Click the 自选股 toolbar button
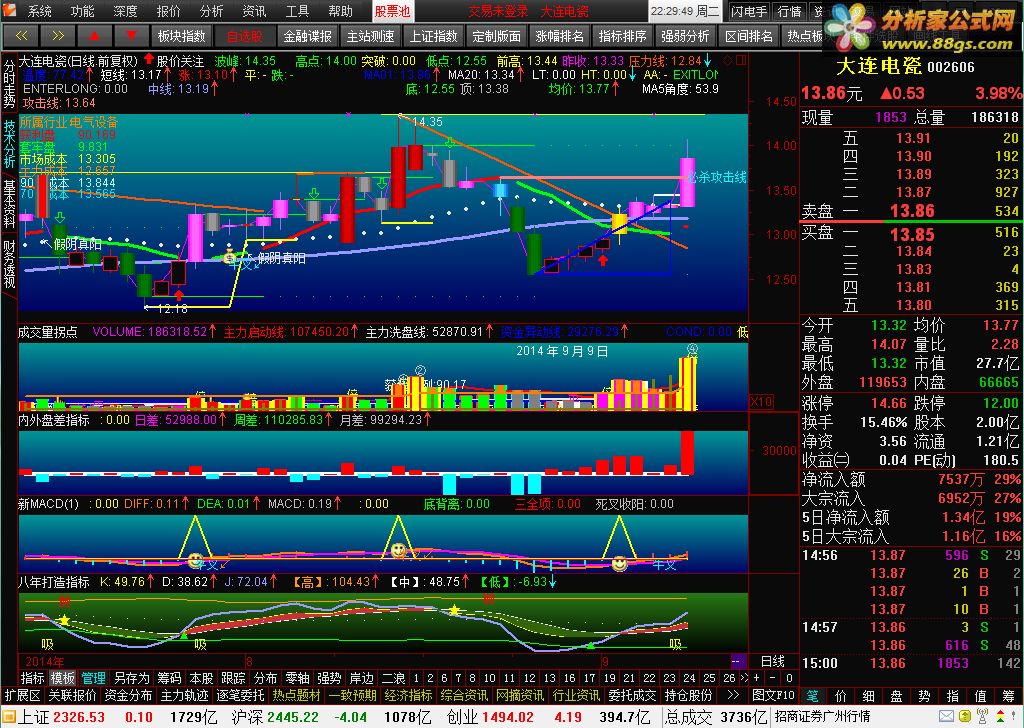The image size is (1024, 728). pos(245,36)
